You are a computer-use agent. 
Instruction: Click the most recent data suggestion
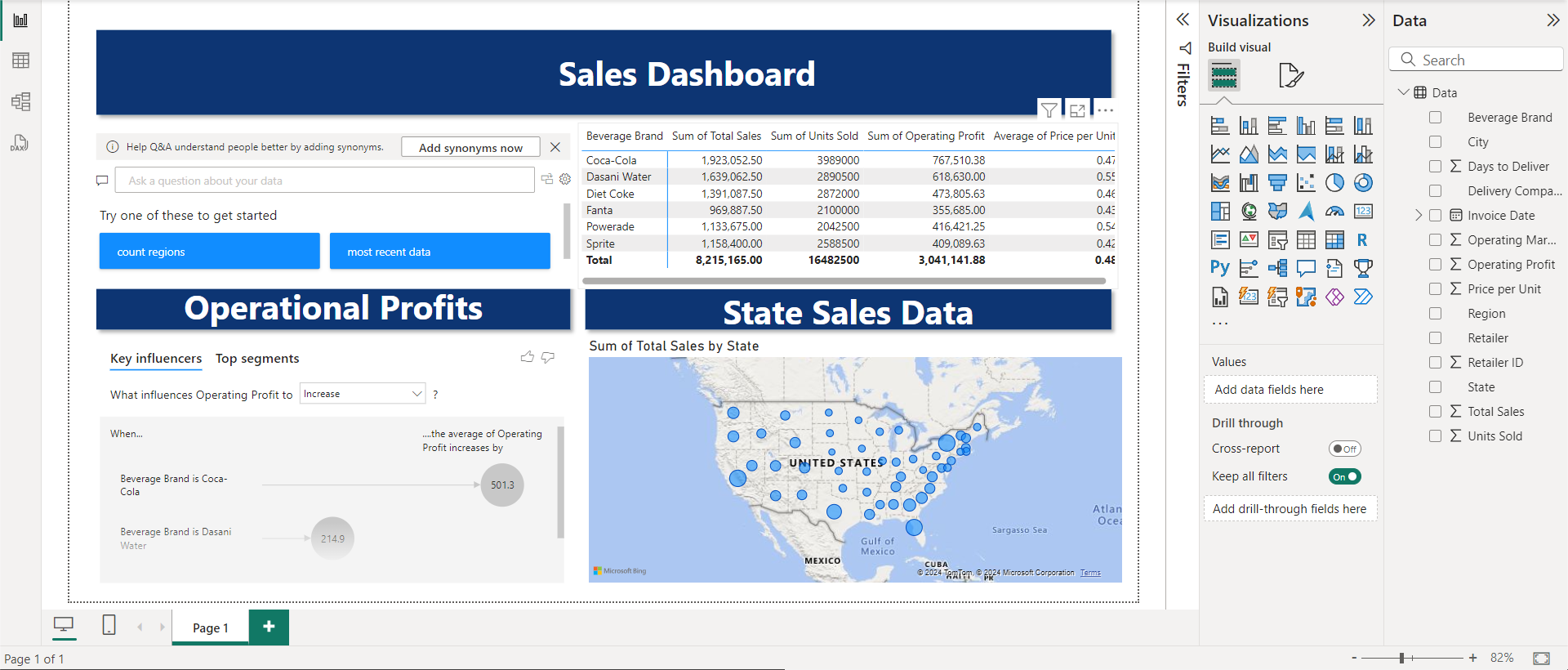click(440, 252)
